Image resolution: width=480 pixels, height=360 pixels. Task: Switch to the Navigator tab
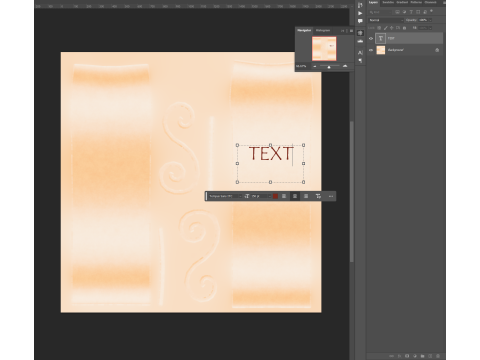tap(304, 31)
